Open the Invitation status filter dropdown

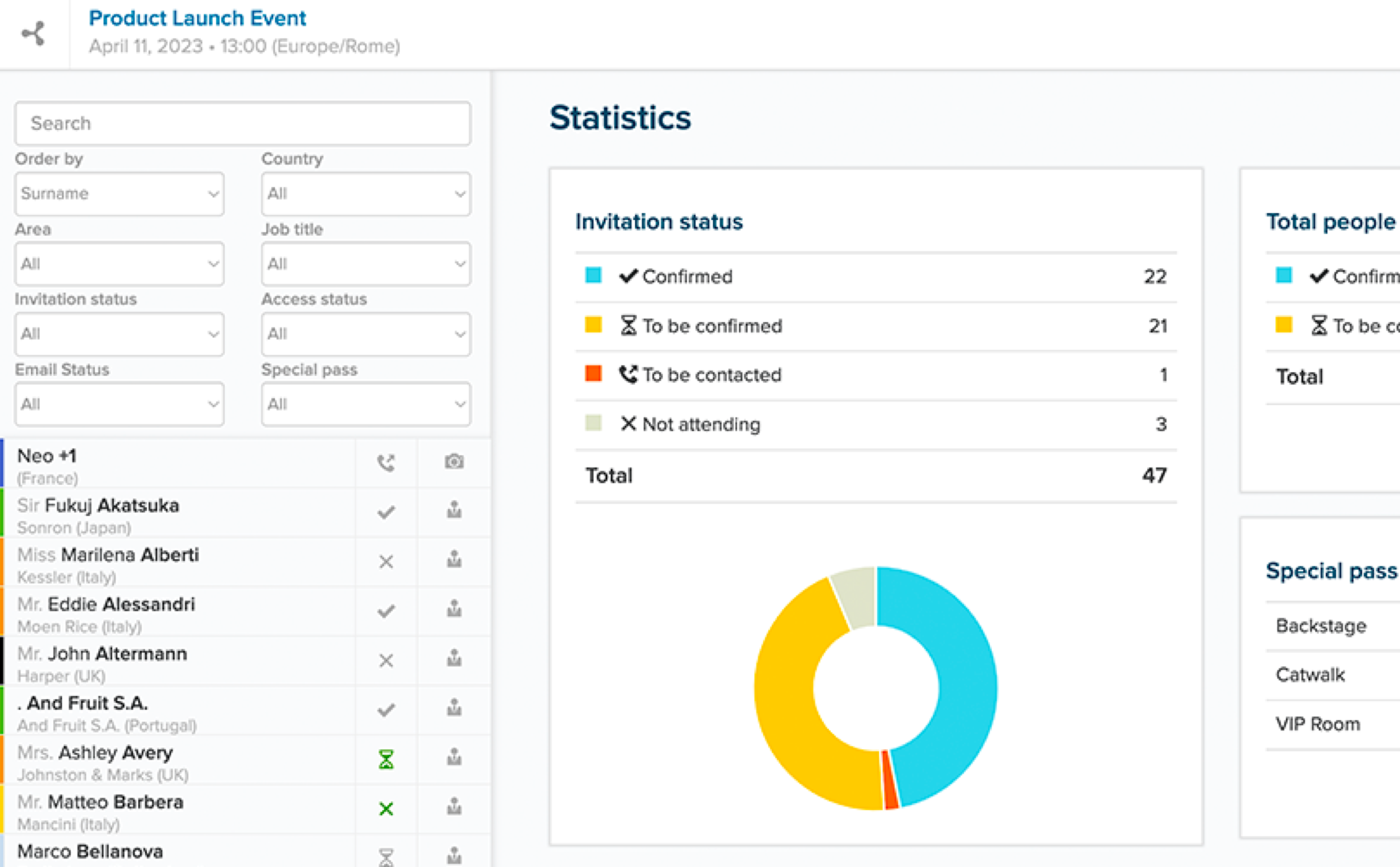(x=120, y=334)
